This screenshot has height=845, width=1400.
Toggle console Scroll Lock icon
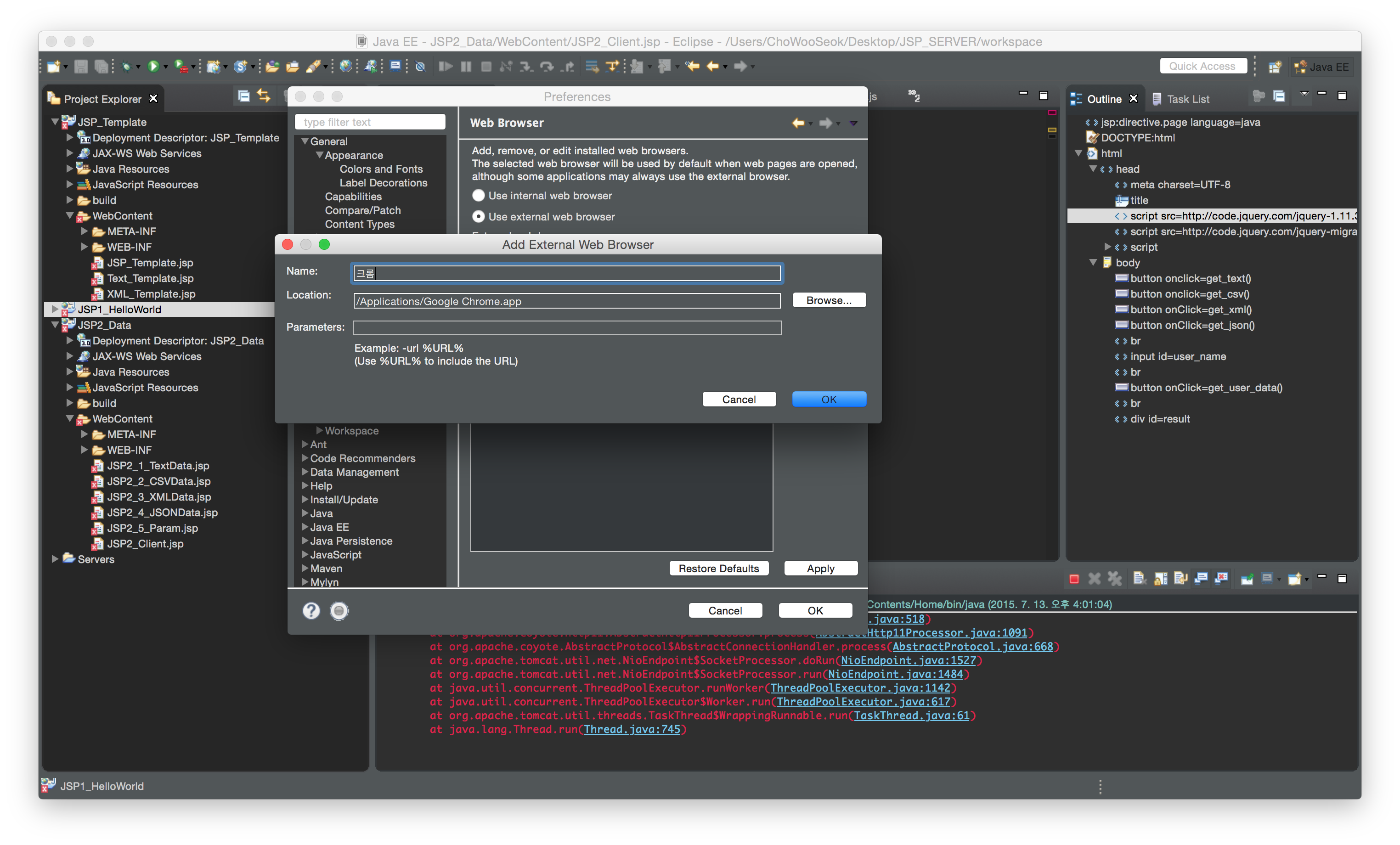(1160, 579)
